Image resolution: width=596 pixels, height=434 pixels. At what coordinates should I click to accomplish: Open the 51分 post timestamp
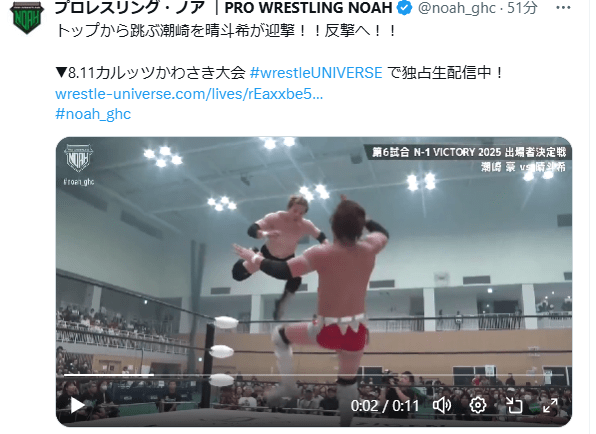[x=522, y=8]
